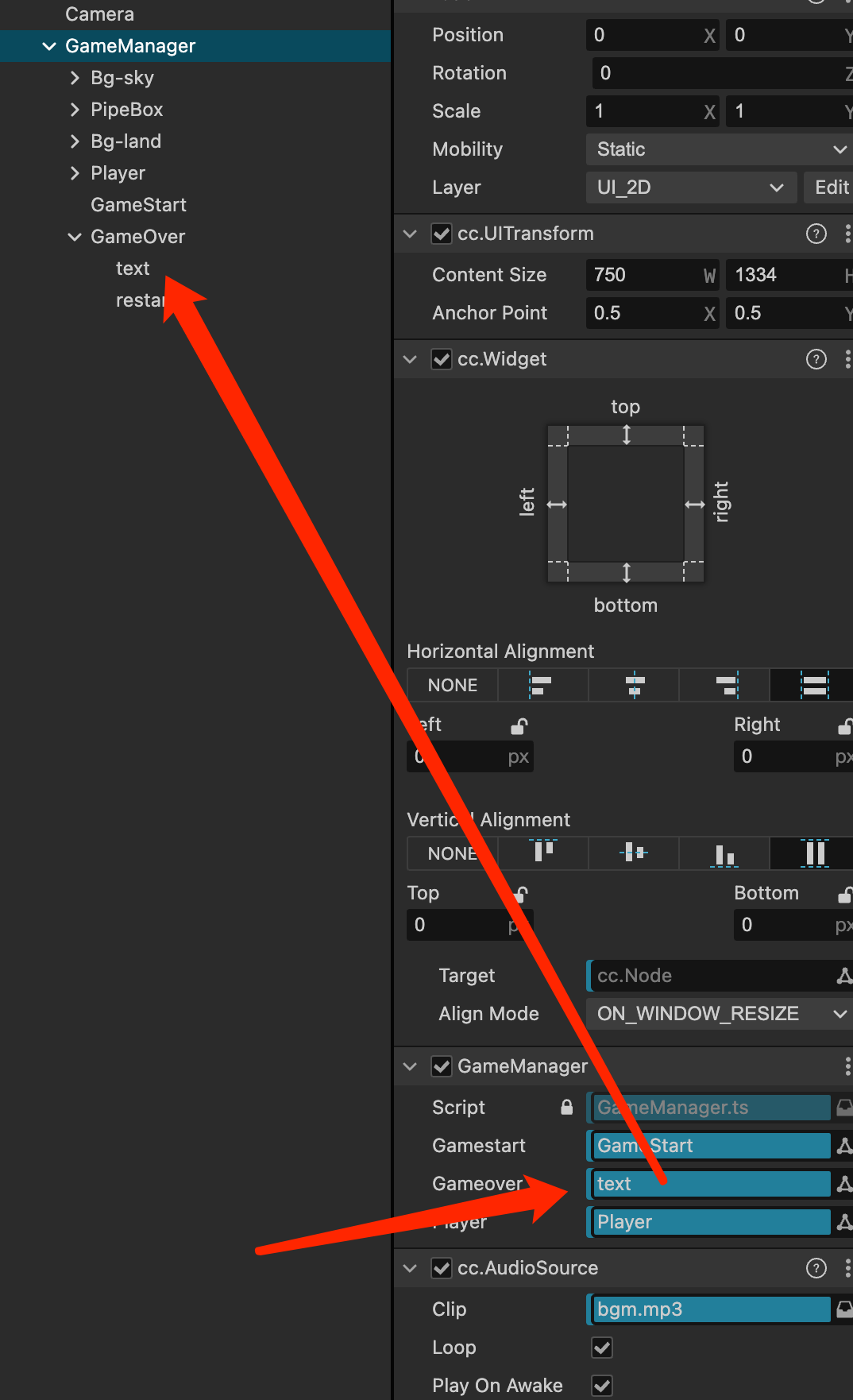The width and height of the screenshot is (853, 1400).
Task: Click the Content Size height field 1334
Action: pyautogui.click(x=789, y=275)
